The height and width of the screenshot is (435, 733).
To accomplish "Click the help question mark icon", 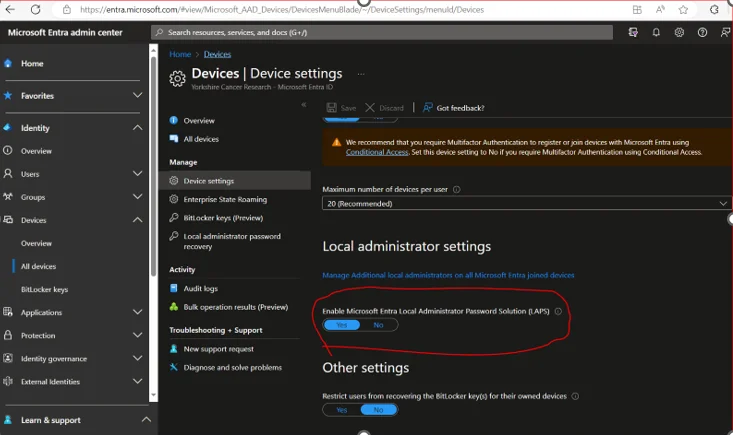I will coord(702,32).
